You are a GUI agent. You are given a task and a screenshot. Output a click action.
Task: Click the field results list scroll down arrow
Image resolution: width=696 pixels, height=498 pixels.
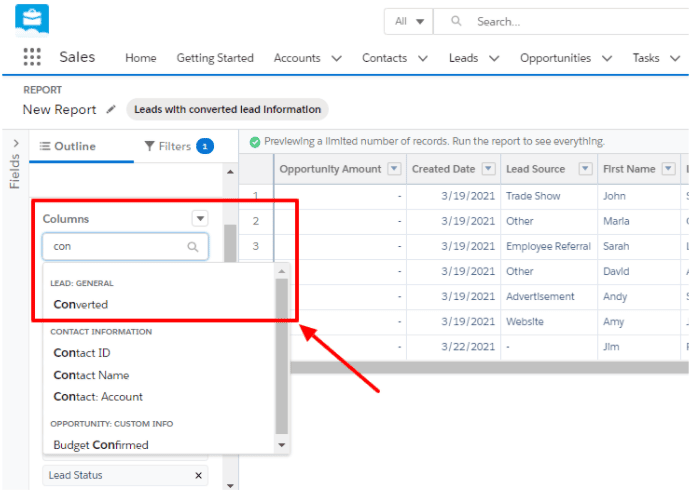pyautogui.click(x=281, y=445)
